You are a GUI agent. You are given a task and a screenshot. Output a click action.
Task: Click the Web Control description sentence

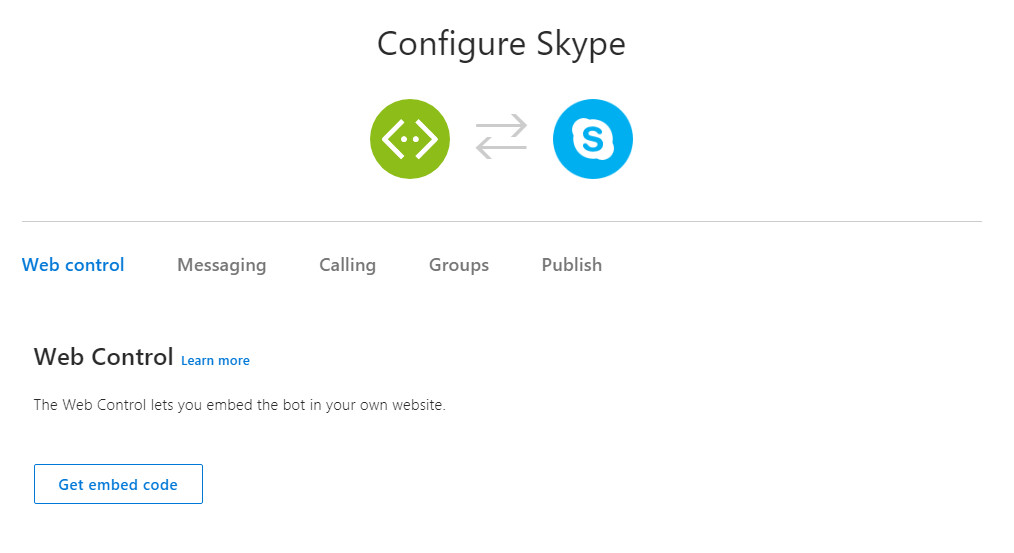(x=240, y=406)
